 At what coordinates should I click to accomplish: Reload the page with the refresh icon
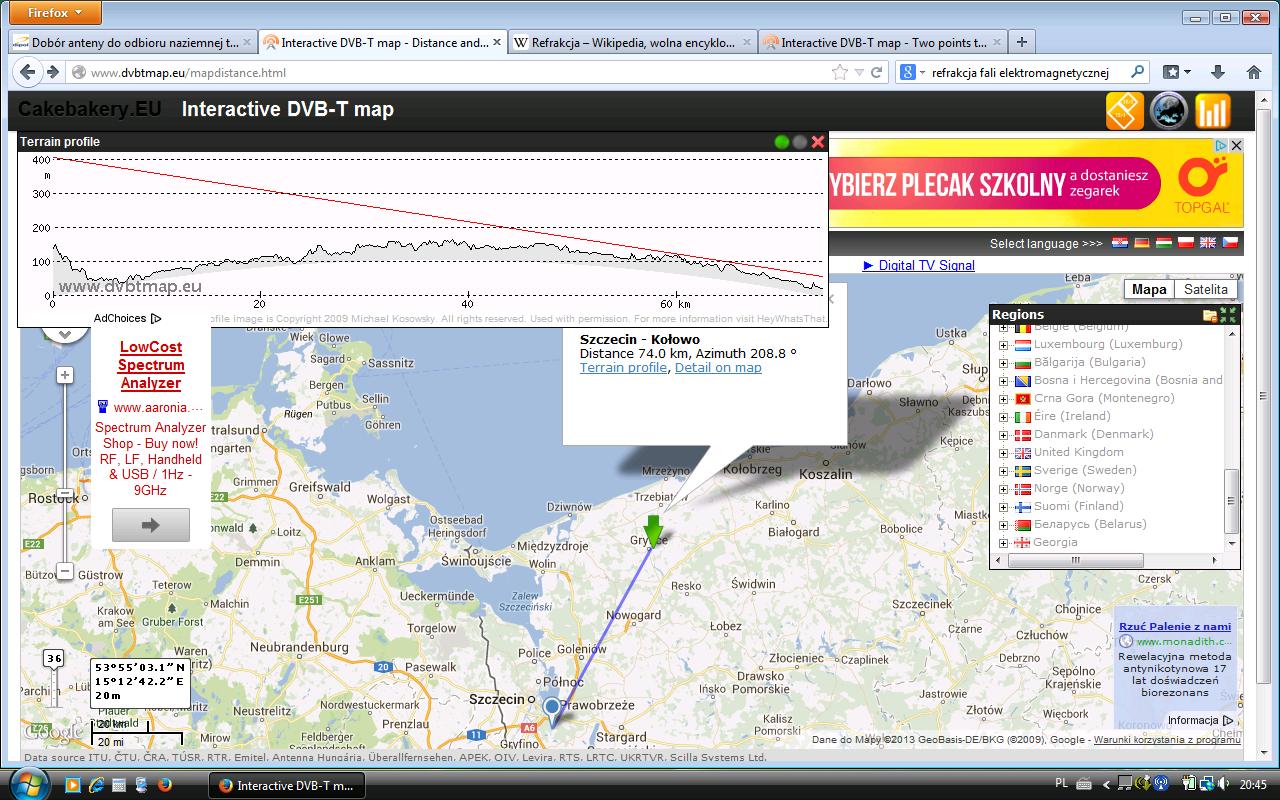[x=877, y=72]
